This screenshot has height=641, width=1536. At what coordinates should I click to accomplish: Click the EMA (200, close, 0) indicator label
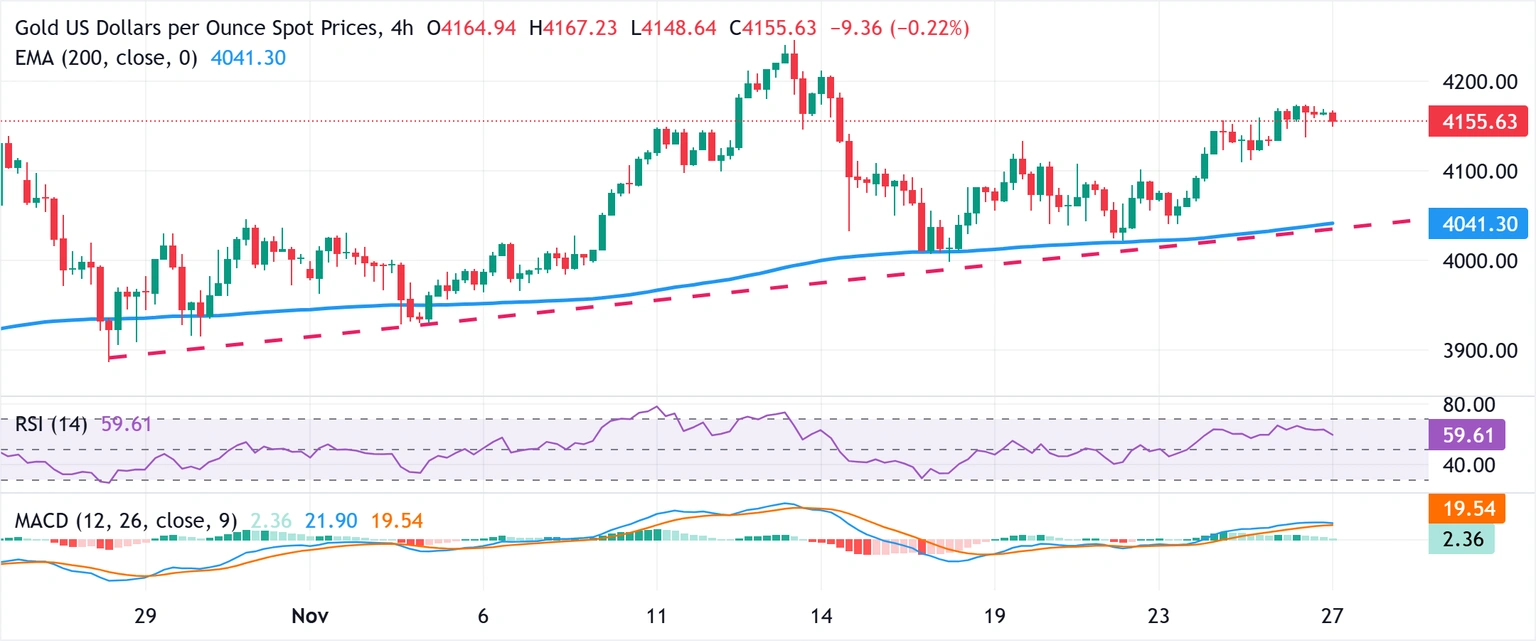[103, 58]
